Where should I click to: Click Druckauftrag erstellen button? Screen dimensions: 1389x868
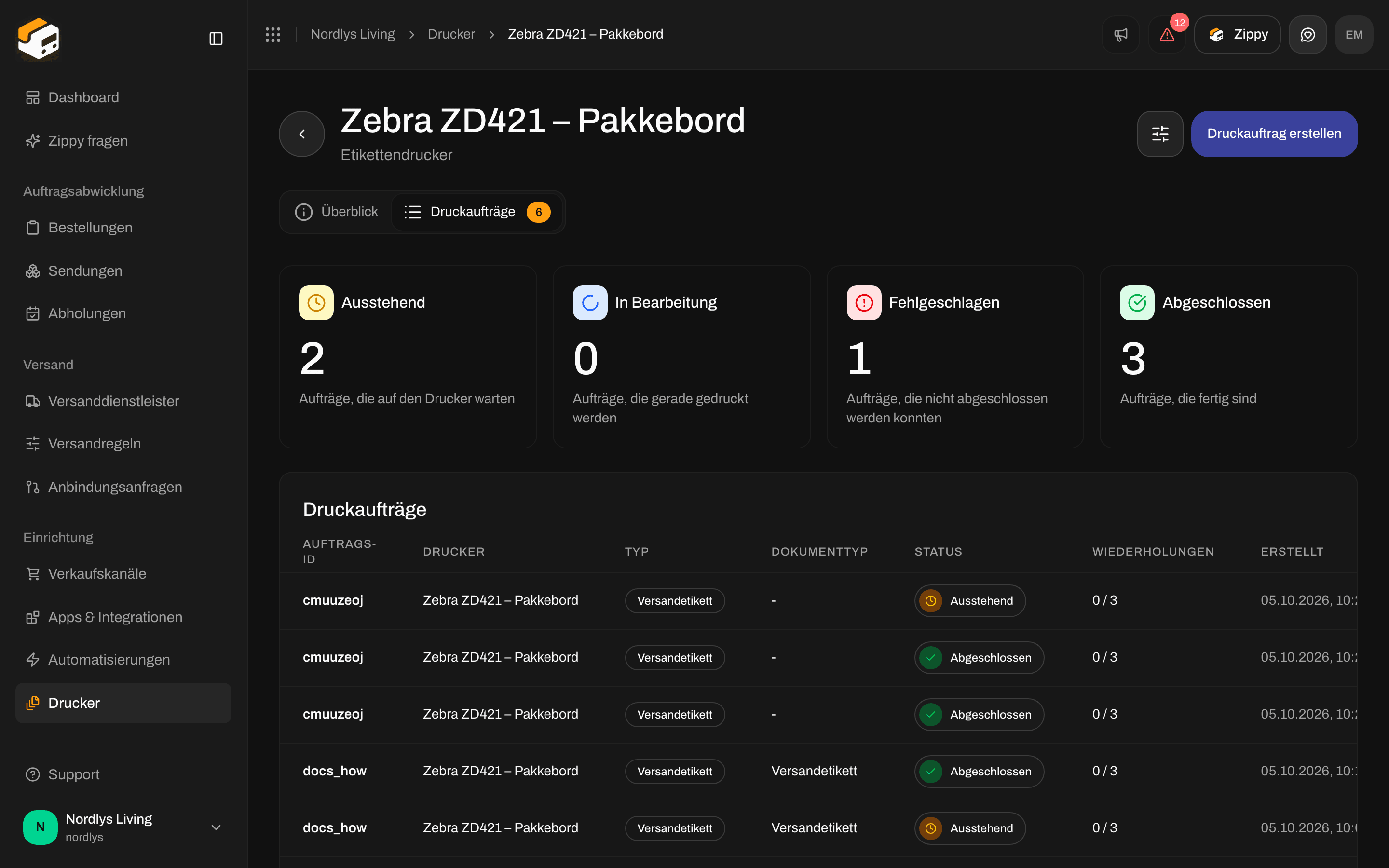click(x=1274, y=134)
